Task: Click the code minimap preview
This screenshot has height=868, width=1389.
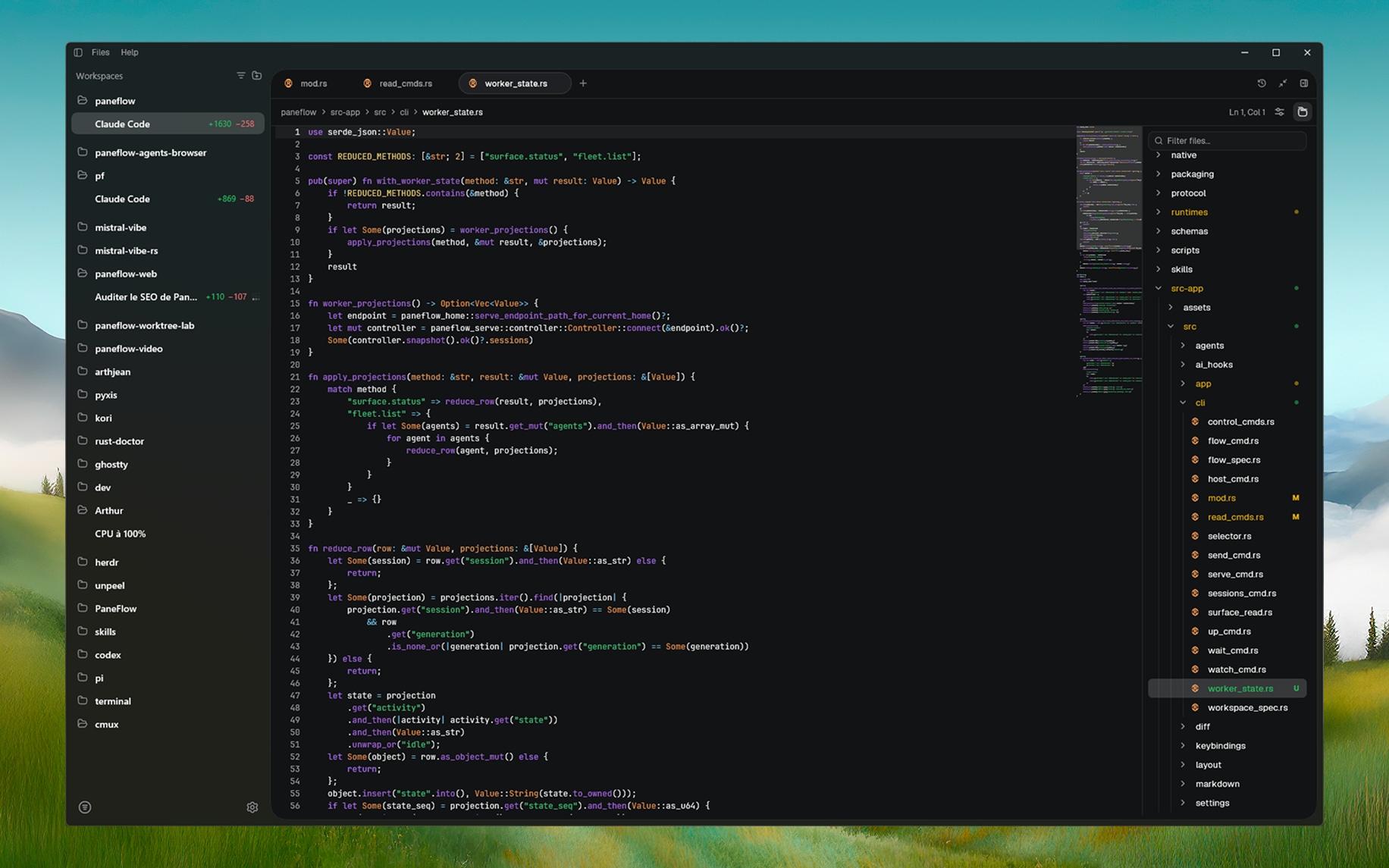Action: click(x=1108, y=262)
